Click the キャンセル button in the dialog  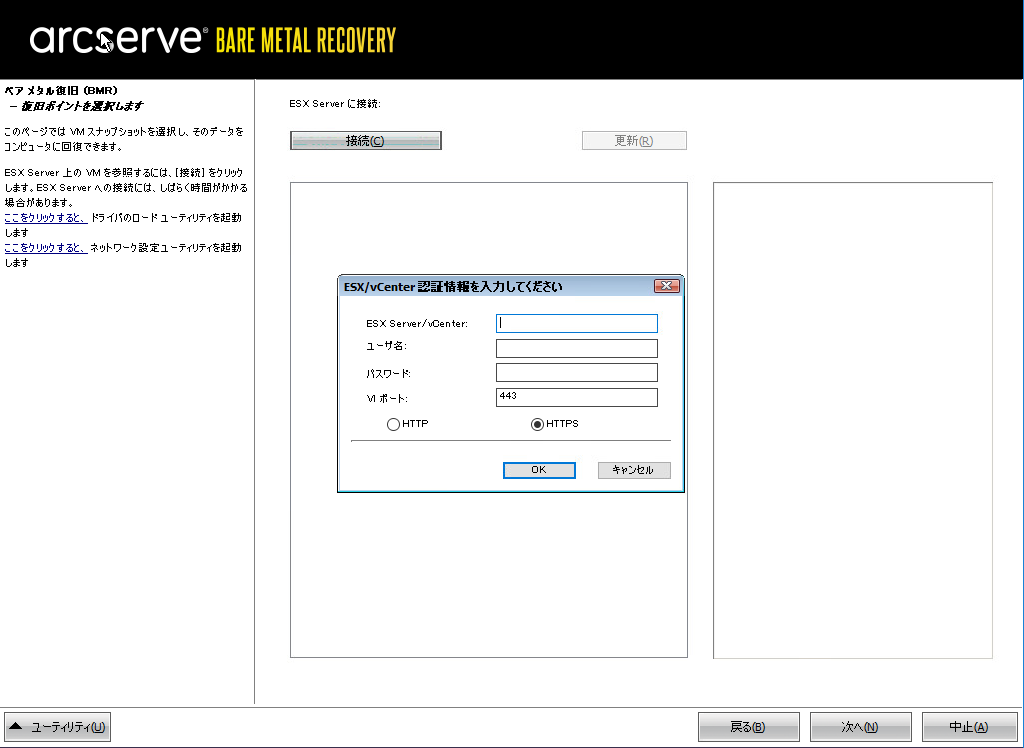pos(634,470)
